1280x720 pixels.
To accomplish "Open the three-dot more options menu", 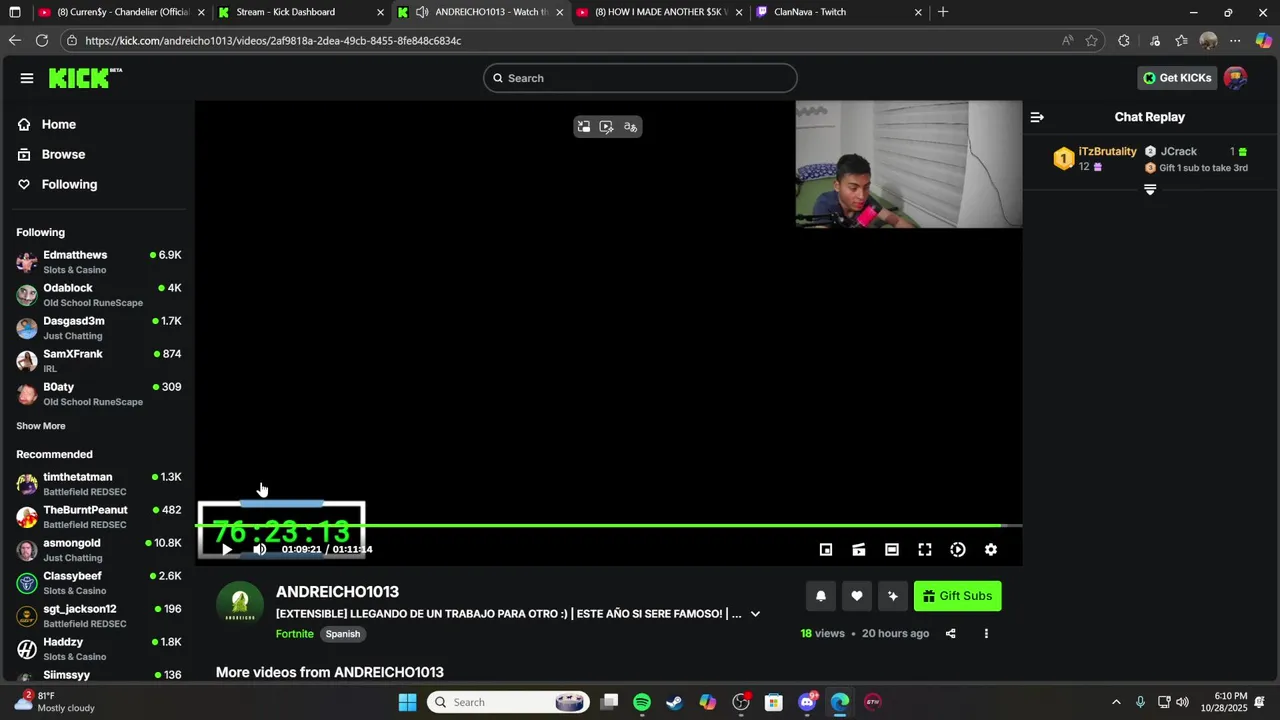I will (986, 633).
